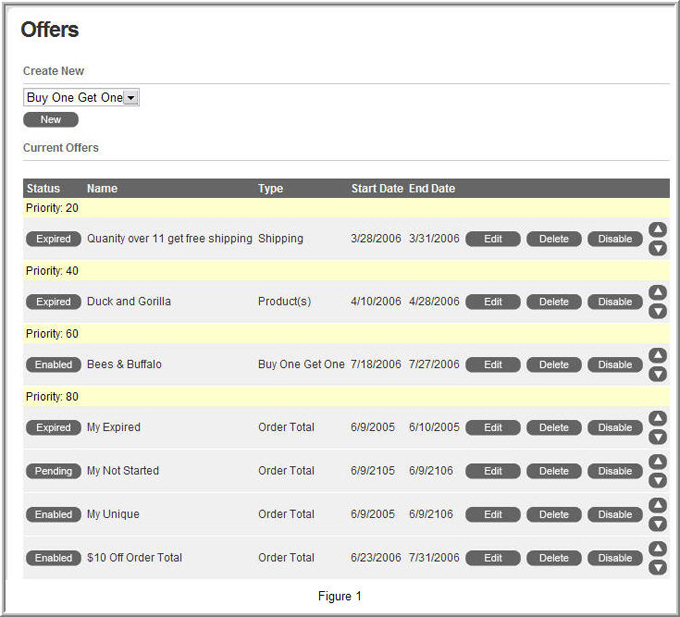The height and width of the screenshot is (617, 680).
Task: Click the Pending status badge
Action: pyautogui.click(x=53, y=471)
